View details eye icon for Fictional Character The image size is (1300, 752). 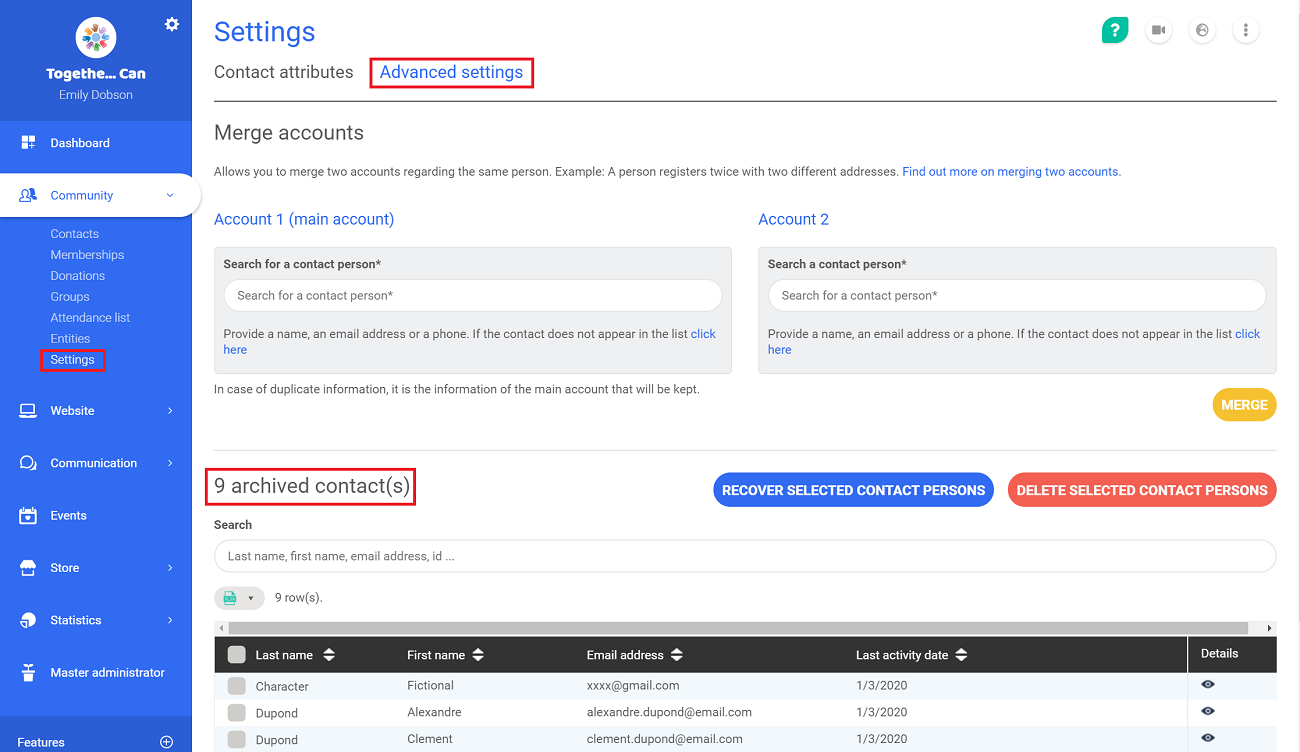[x=1208, y=684]
